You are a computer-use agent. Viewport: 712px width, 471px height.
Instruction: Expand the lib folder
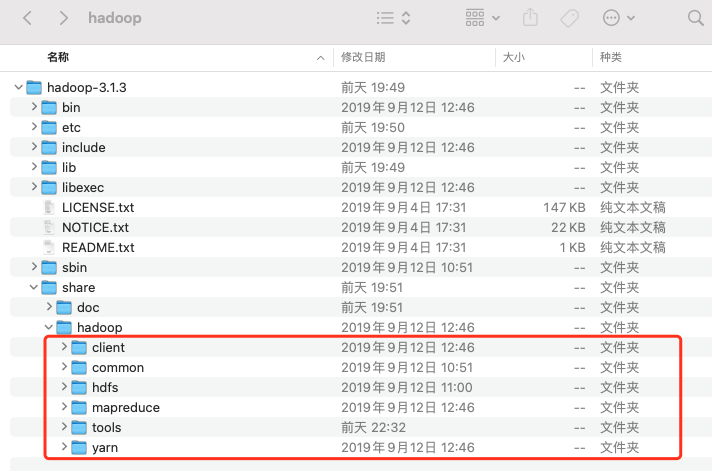tap(34, 167)
